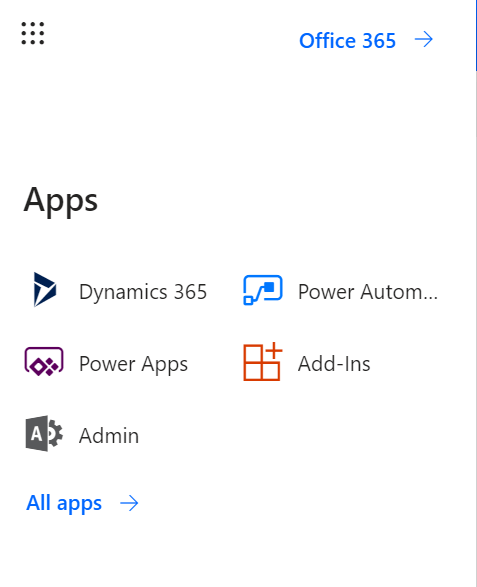Open the Office 365 link
Screen dimensions: 477x587
pyautogui.click(x=347, y=40)
